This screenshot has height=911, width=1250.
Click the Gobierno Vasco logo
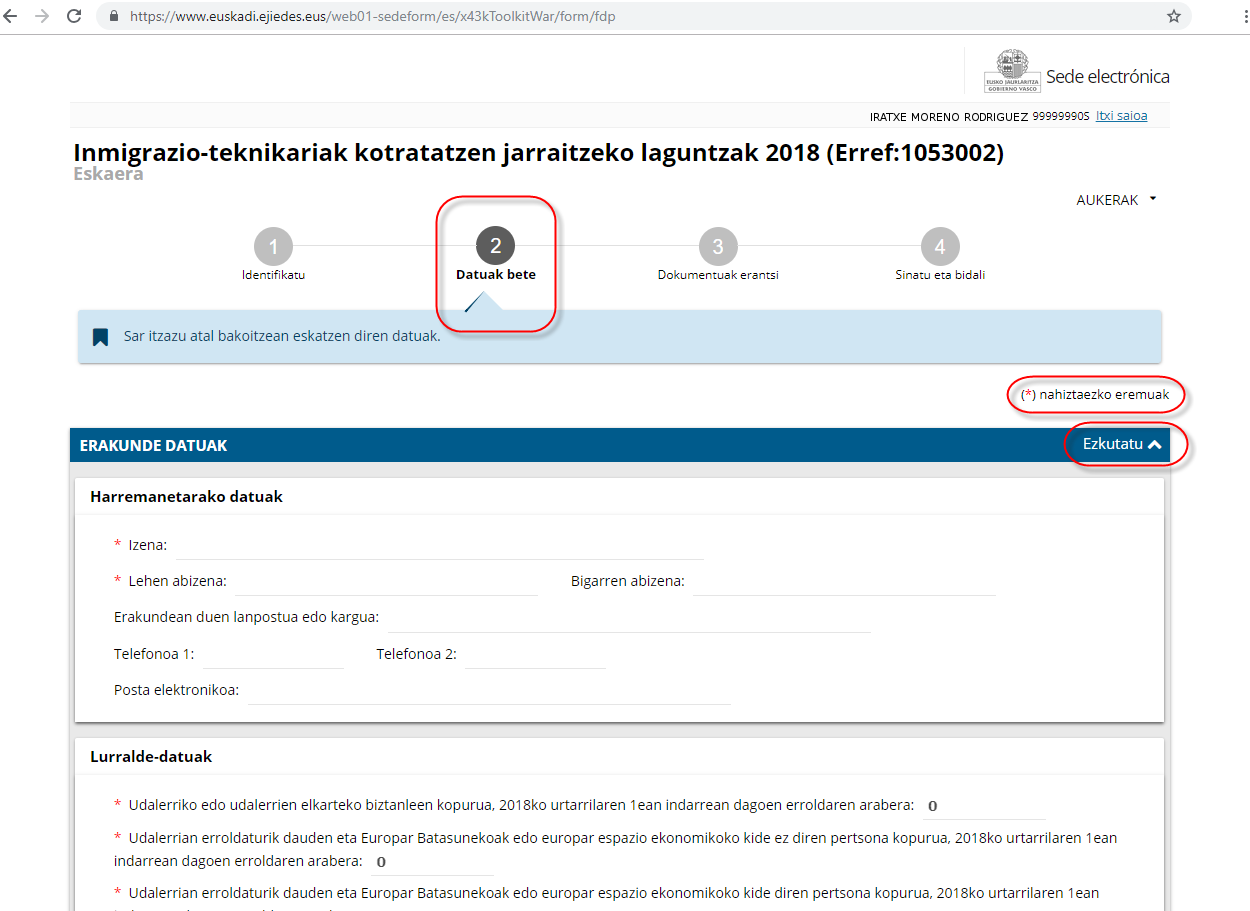coord(1012,71)
